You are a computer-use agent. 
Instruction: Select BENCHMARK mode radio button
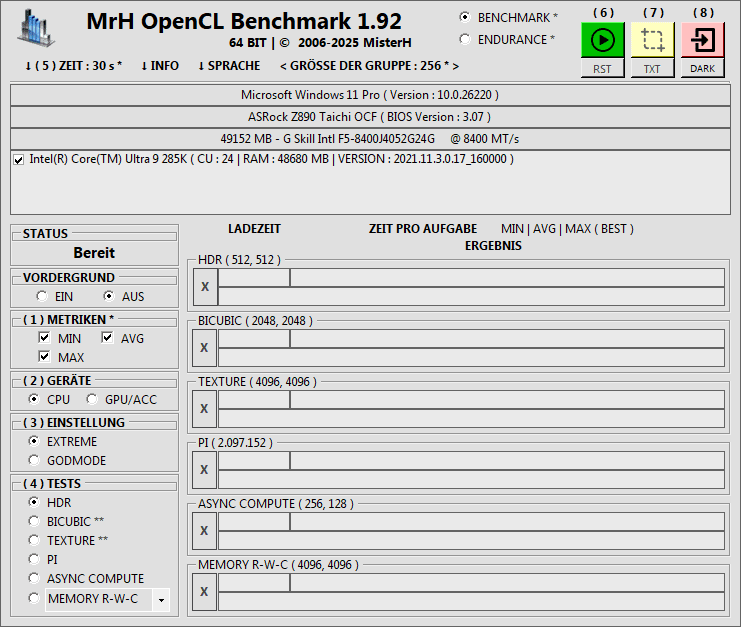point(465,17)
